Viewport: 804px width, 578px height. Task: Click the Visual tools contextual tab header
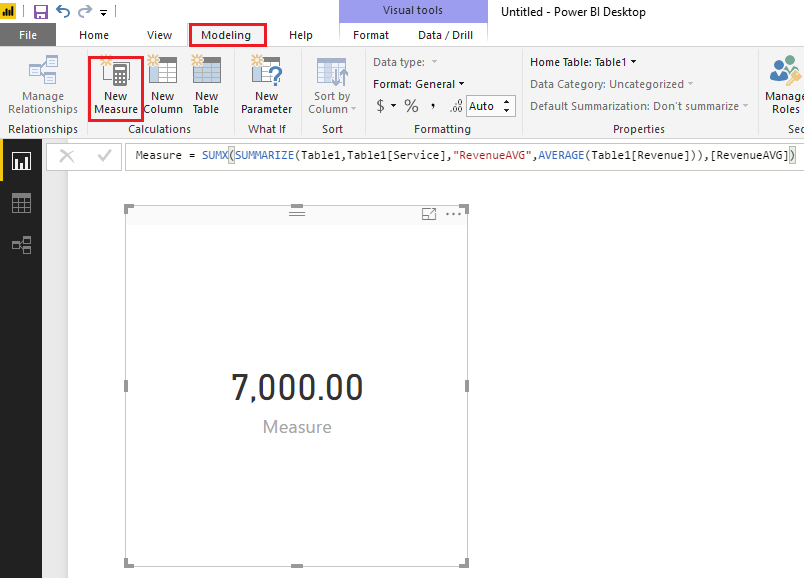pos(413,10)
